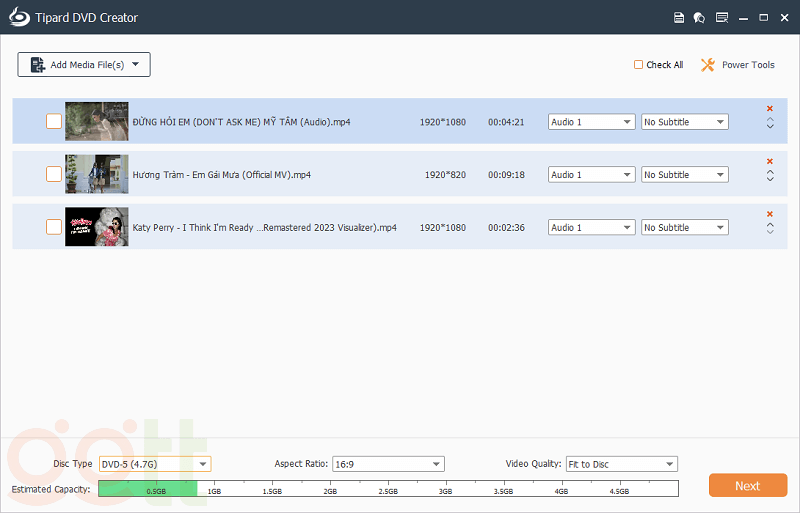Image resolution: width=800 pixels, height=513 pixels.
Task: Open the feedback chat bubbles icon
Action: pyautogui.click(x=699, y=17)
